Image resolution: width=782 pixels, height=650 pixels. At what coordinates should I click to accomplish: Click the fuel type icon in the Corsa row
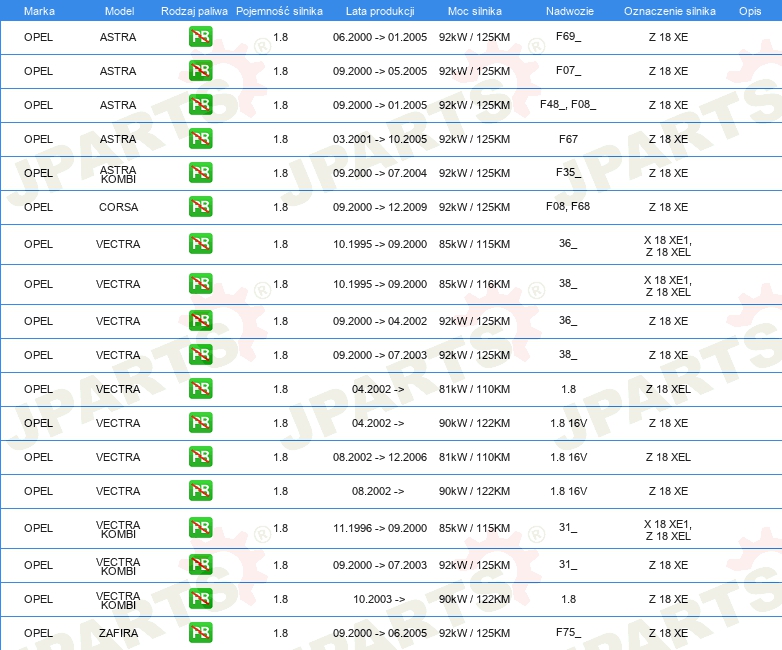[200, 207]
